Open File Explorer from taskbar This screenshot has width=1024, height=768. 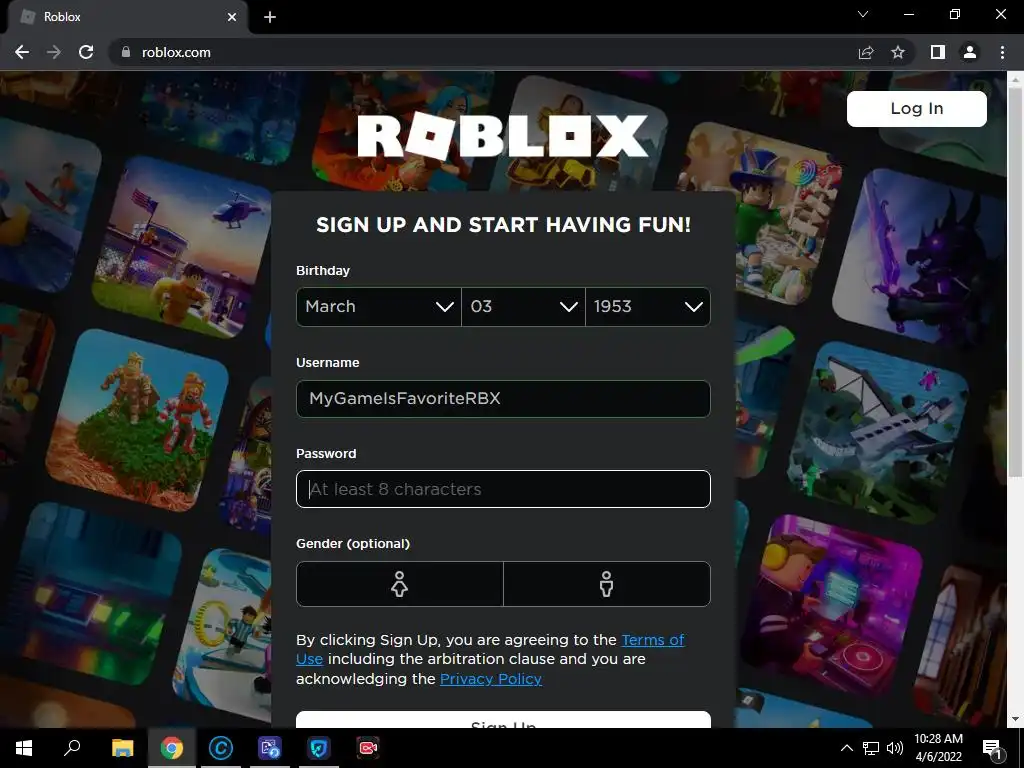point(122,748)
